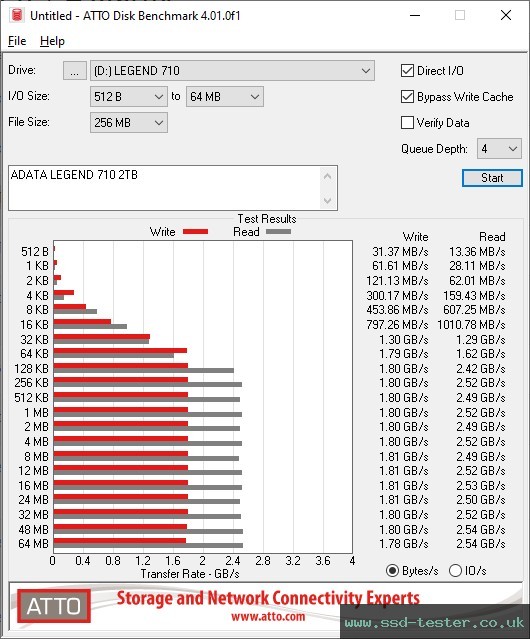
Task: Open the I/O Size end dropdown (64 MB)
Action: [225, 97]
